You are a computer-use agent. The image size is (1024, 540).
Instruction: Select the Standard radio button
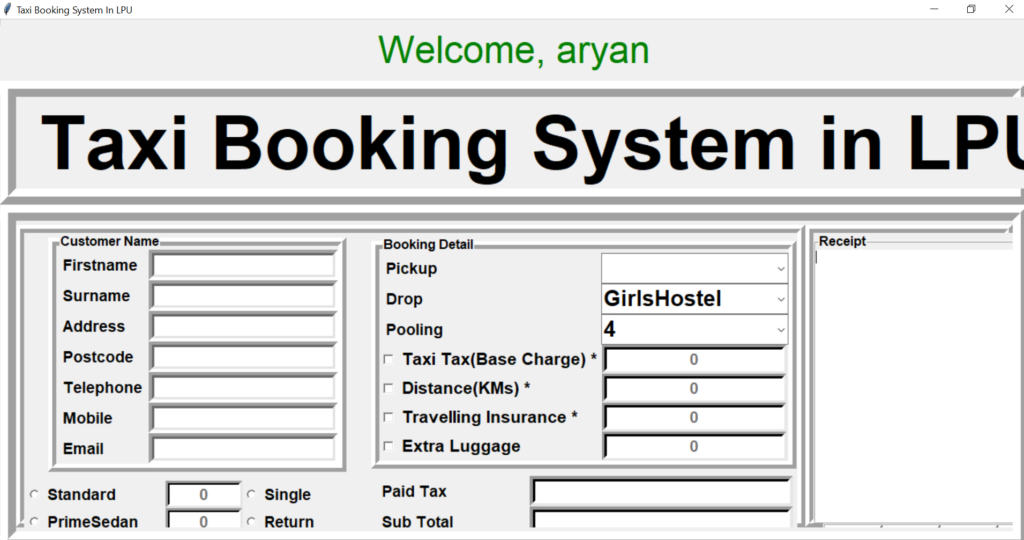(34, 494)
